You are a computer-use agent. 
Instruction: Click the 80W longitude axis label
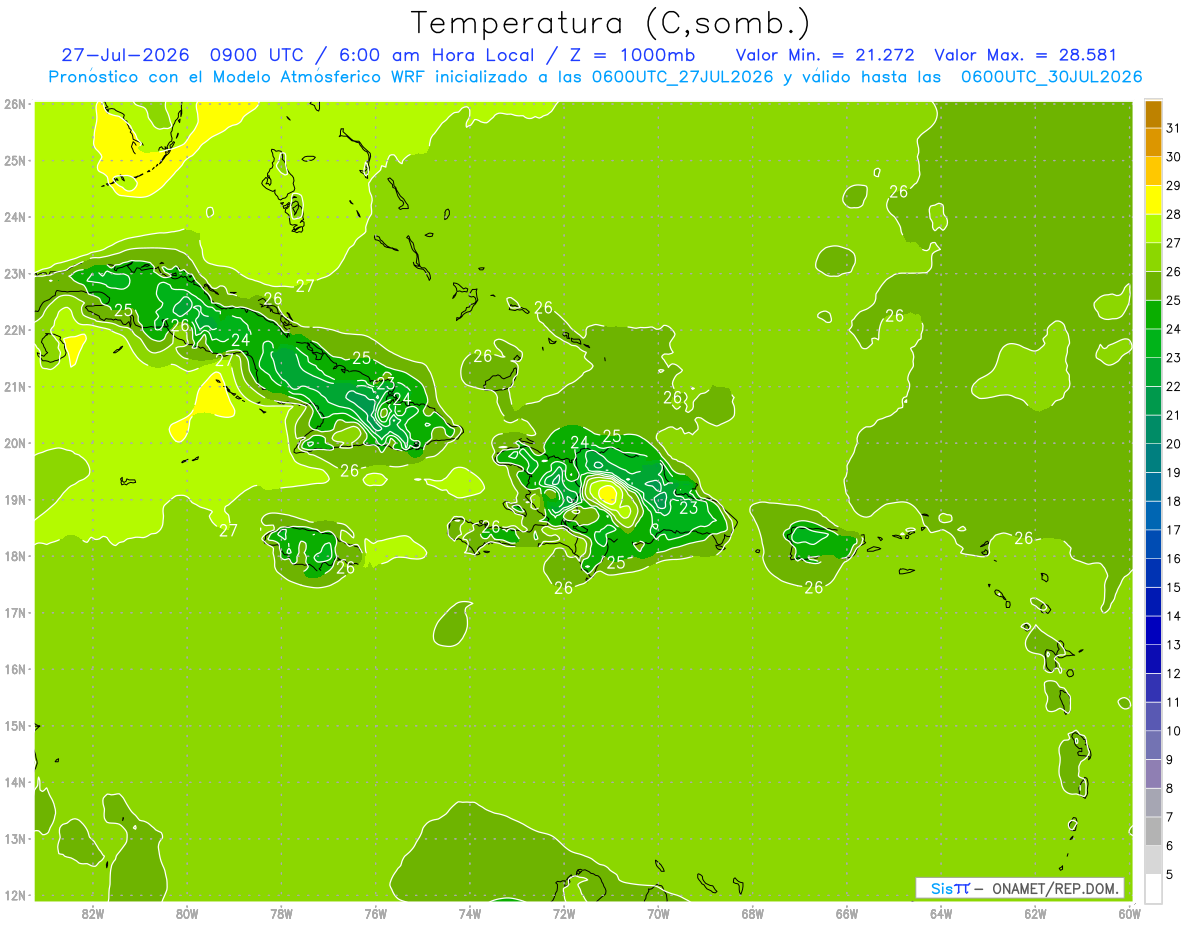187,913
